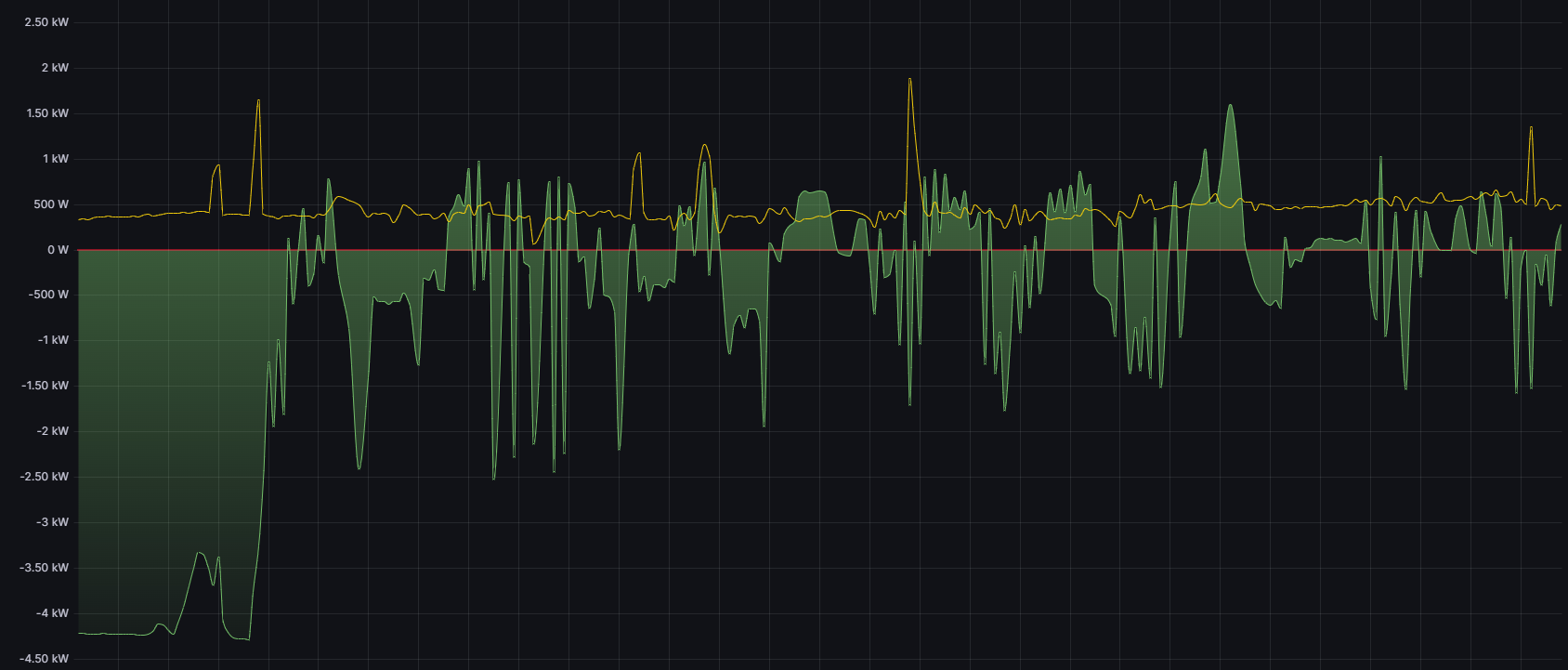Click the "2.50 kW" y-axis label
This screenshot has width=1568, height=670.
pos(46,22)
